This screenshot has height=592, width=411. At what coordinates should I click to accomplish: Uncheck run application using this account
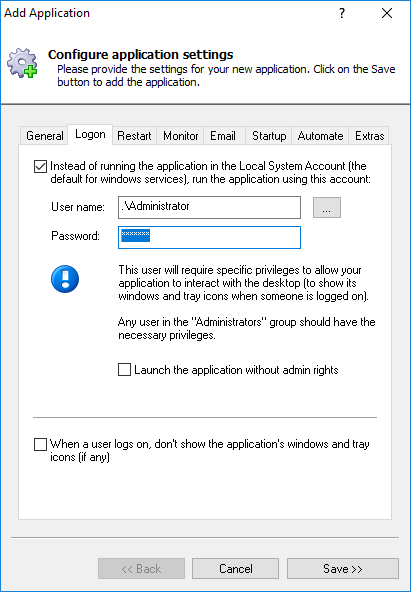click(x=40, y=166)
